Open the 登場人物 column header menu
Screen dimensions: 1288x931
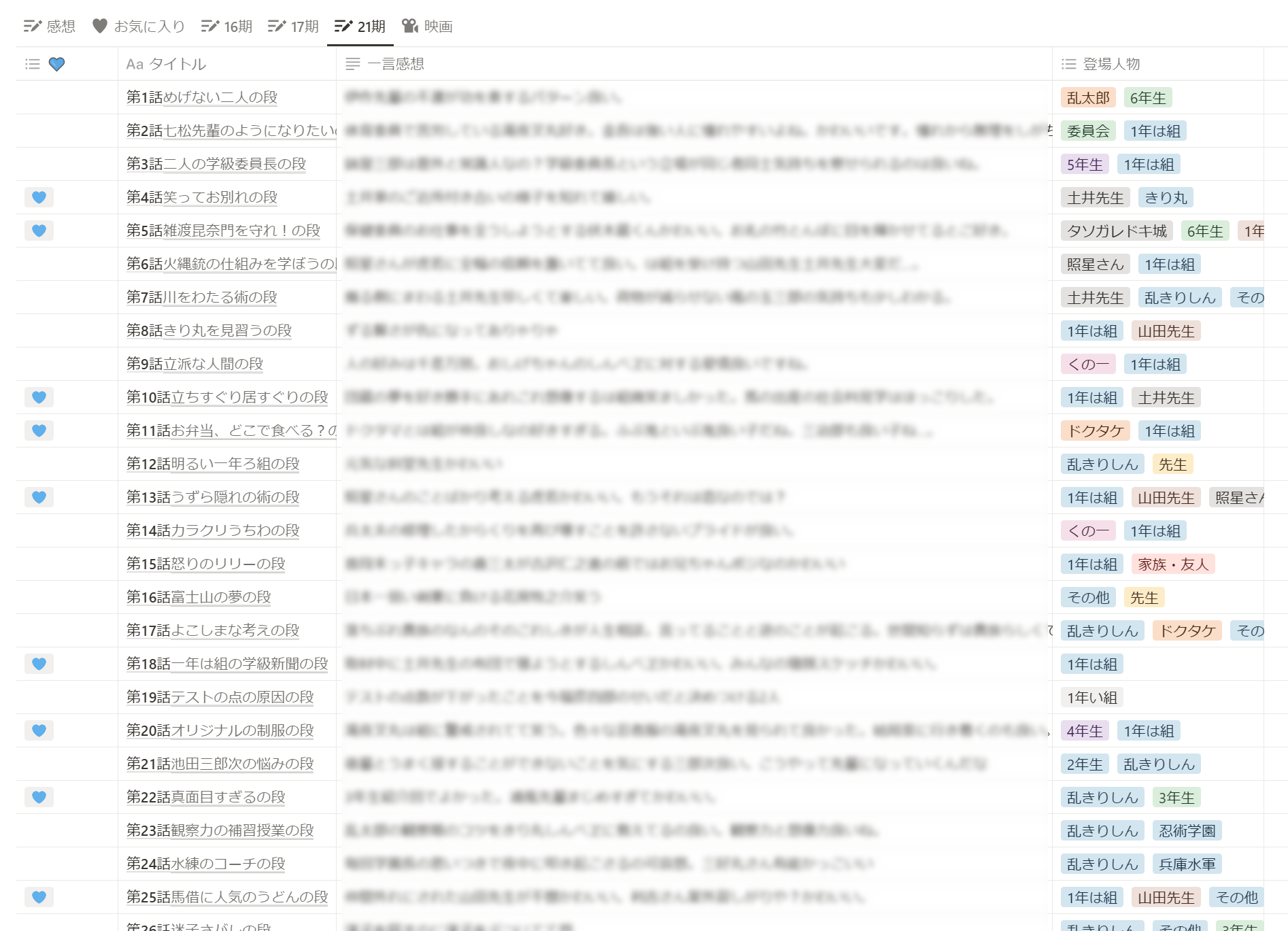coord(1111,64)
